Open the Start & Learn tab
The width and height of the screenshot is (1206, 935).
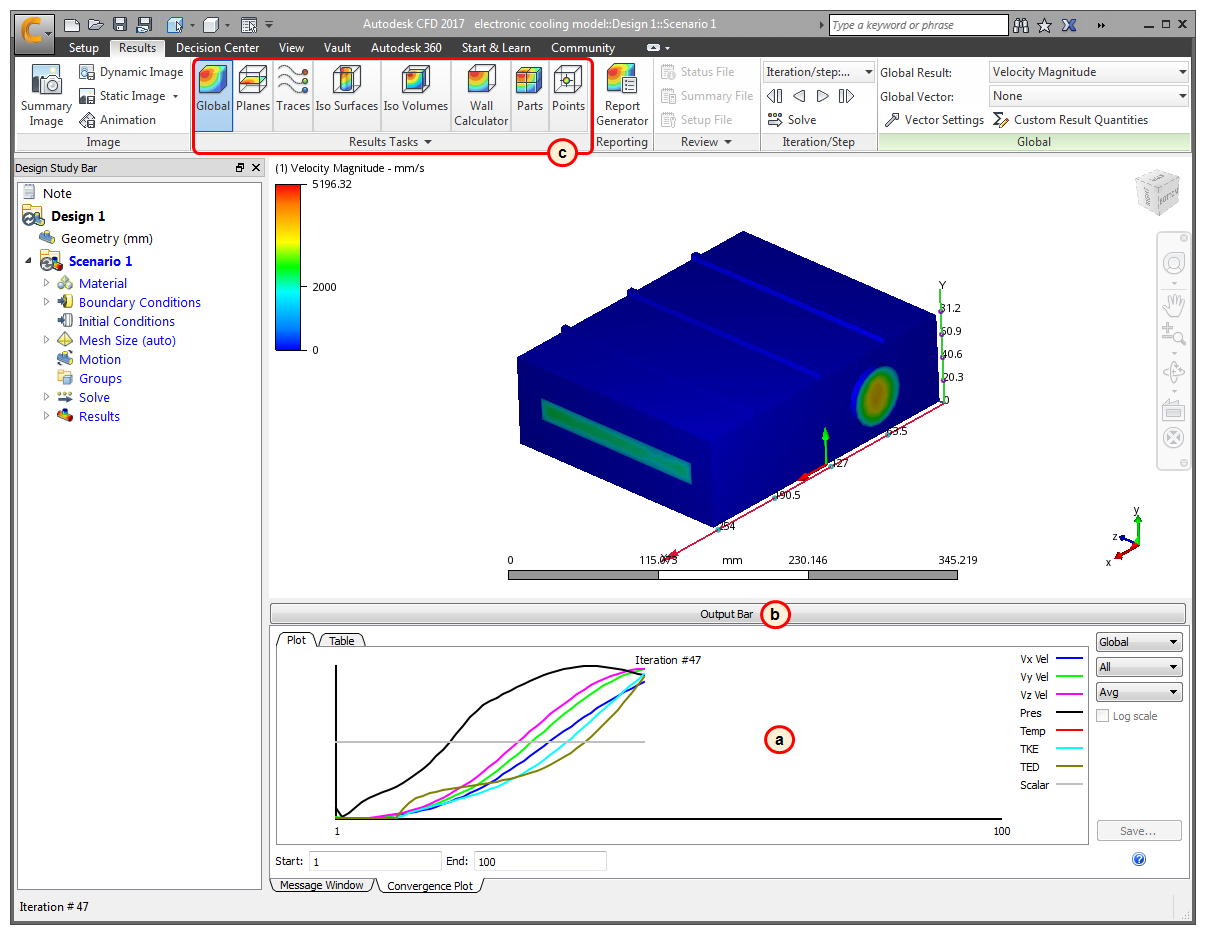(x=496, y=48)
